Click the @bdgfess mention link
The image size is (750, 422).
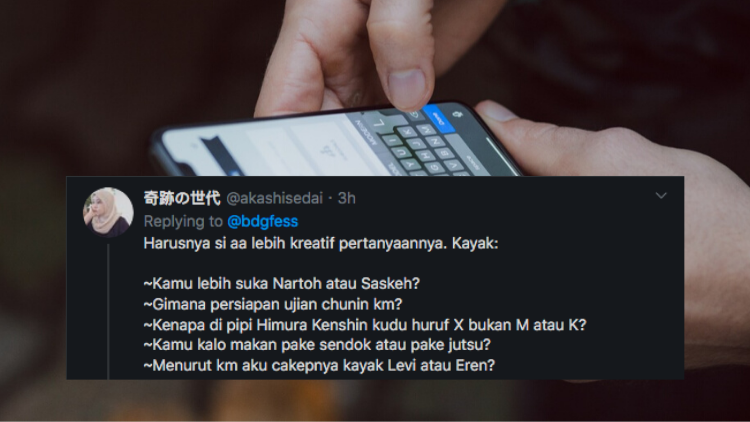tap(263, 221)
